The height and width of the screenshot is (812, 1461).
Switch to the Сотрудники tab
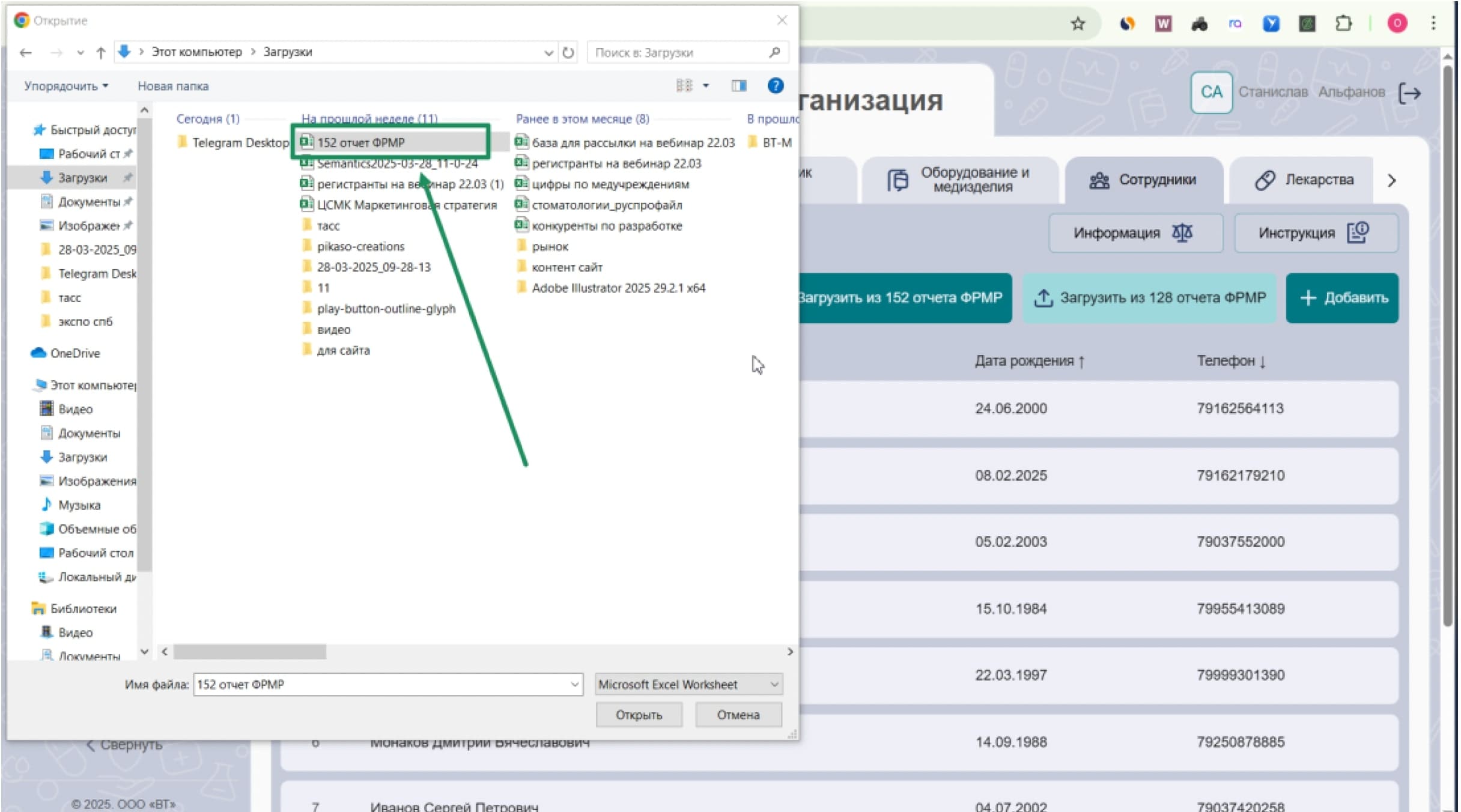(x=1143, y=180)
